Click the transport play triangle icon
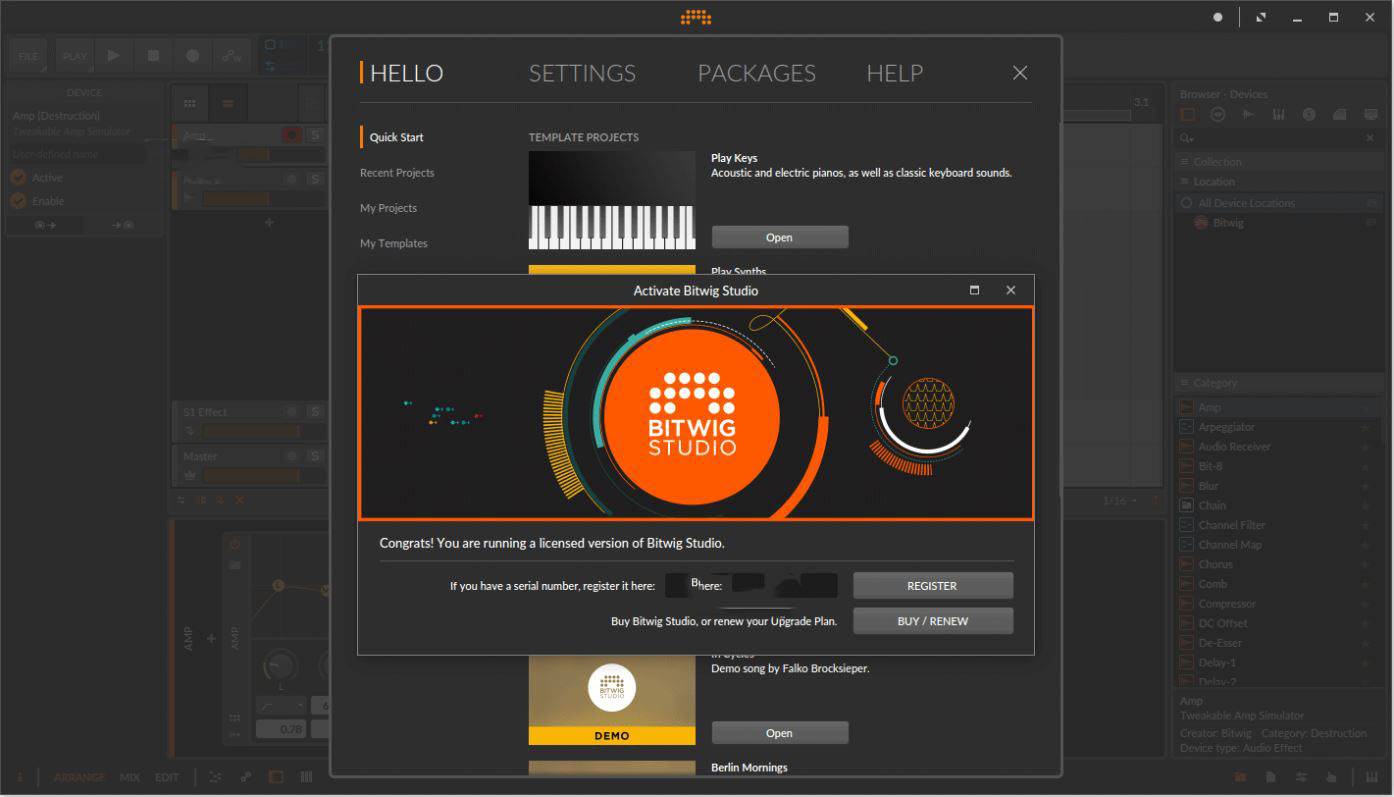The height and width of the screenshot is (797, 1394). 113,56
